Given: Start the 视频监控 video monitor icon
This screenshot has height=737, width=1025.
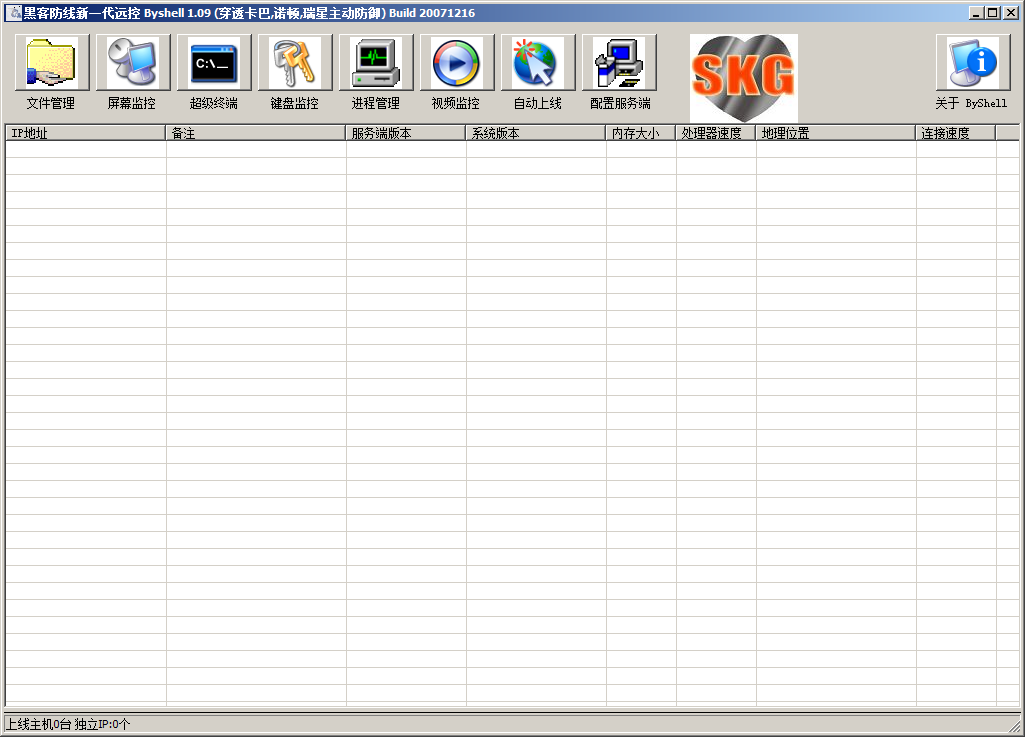Looking at the screenshot, I should 457,64.
